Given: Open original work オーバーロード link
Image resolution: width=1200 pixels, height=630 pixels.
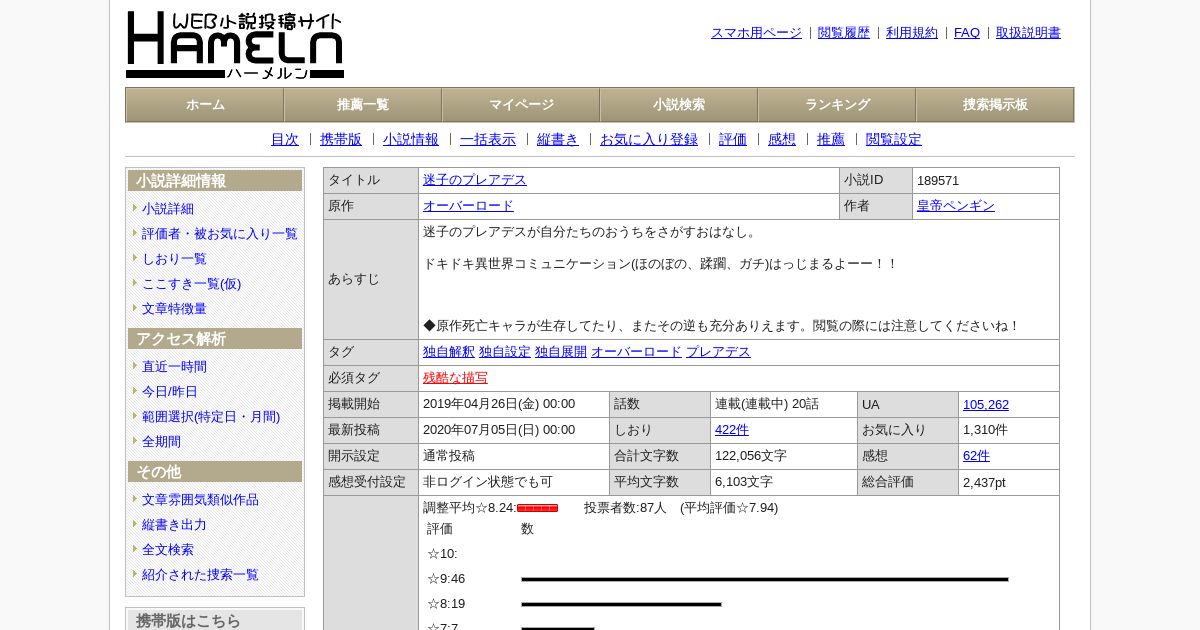Looking at the screenshot, I should coord(468,206).
